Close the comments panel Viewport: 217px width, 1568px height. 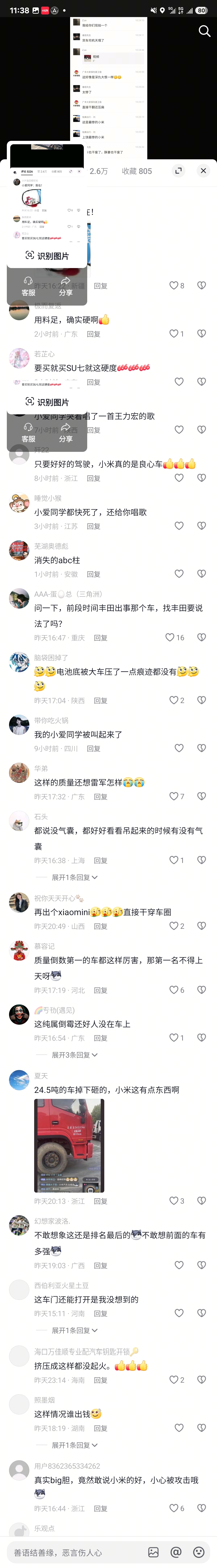pos(203,171)
